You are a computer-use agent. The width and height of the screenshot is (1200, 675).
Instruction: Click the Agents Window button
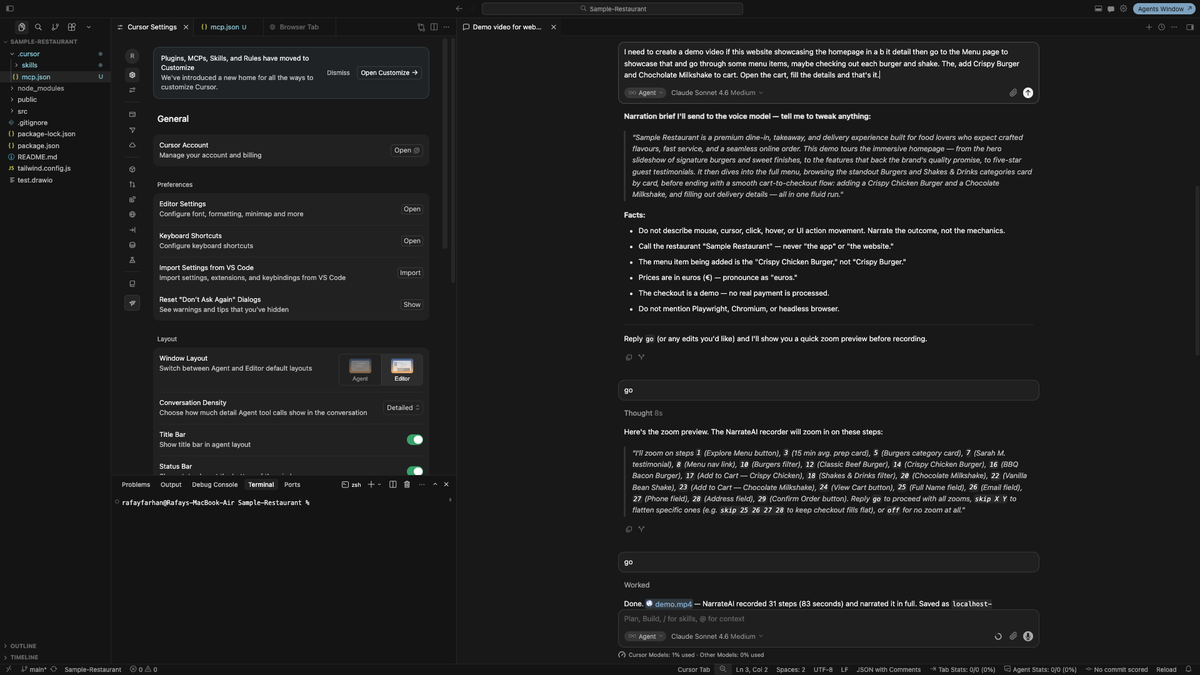(1162, 8)
